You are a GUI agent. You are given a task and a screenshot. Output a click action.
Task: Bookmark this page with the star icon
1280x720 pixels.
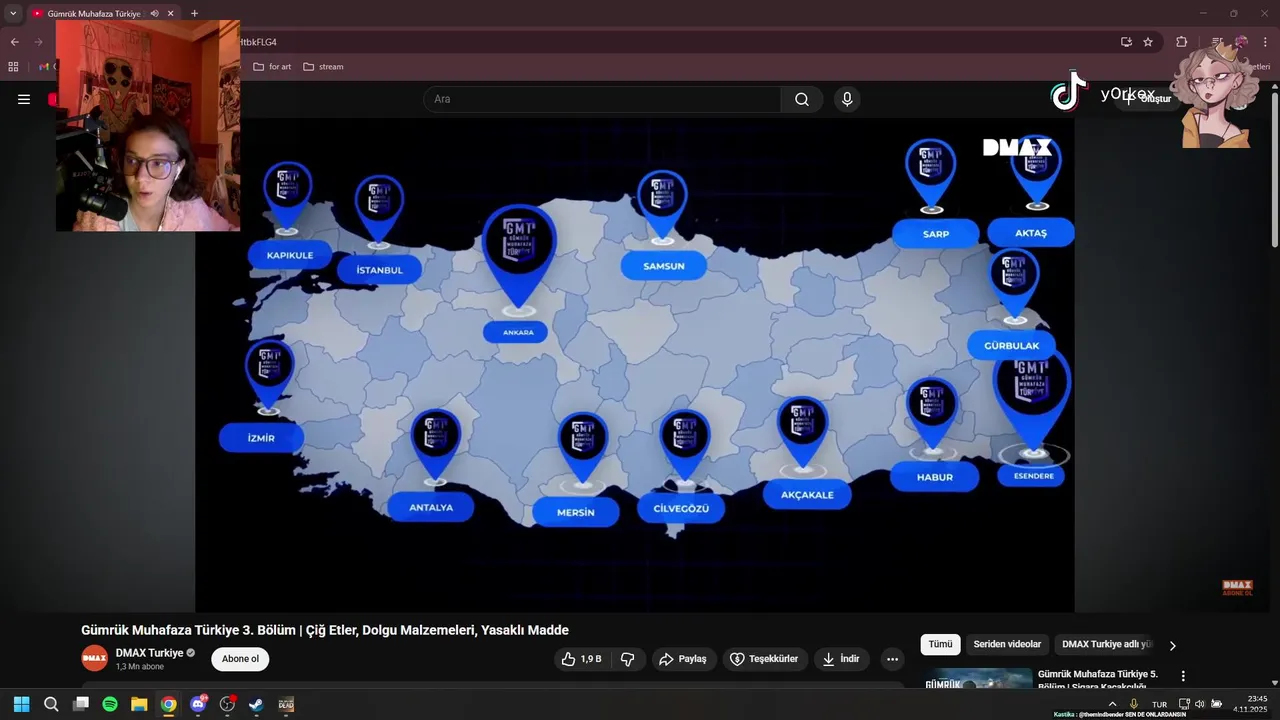coord(1148,42)
